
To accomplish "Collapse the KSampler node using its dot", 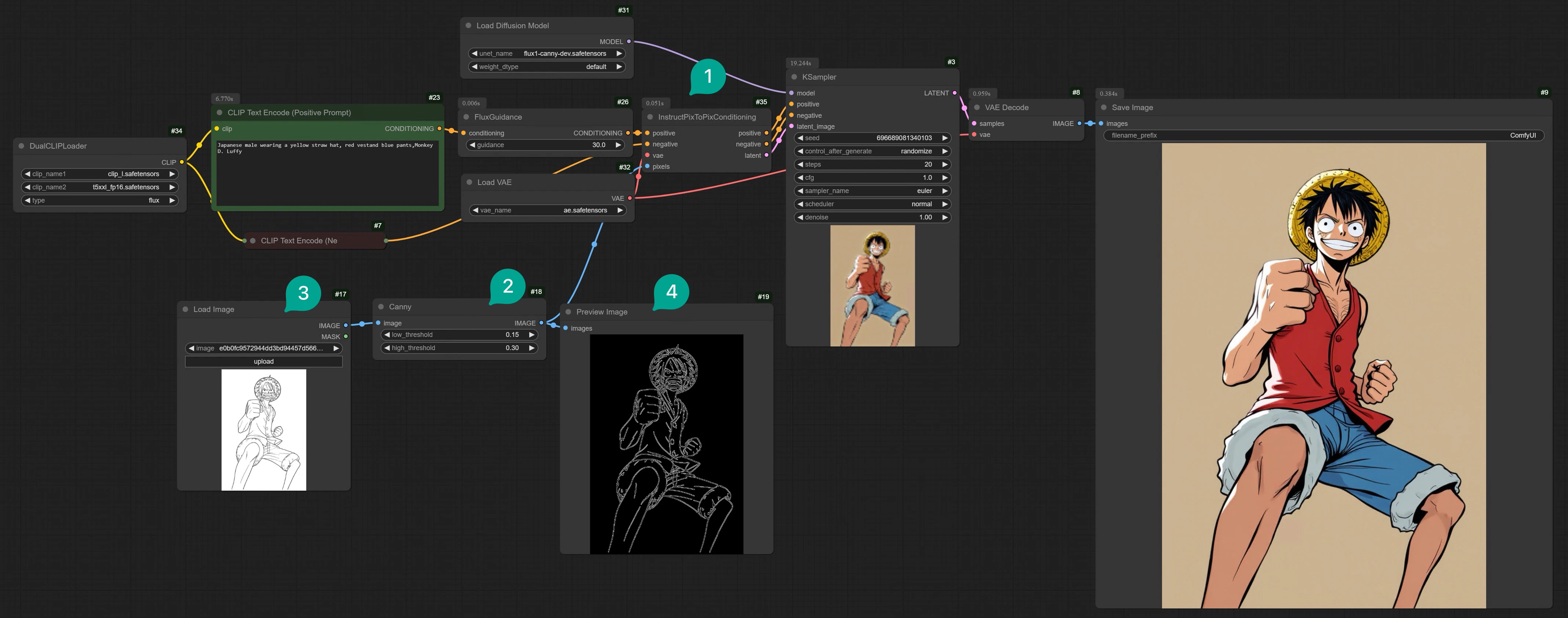I will pos(794,77).
